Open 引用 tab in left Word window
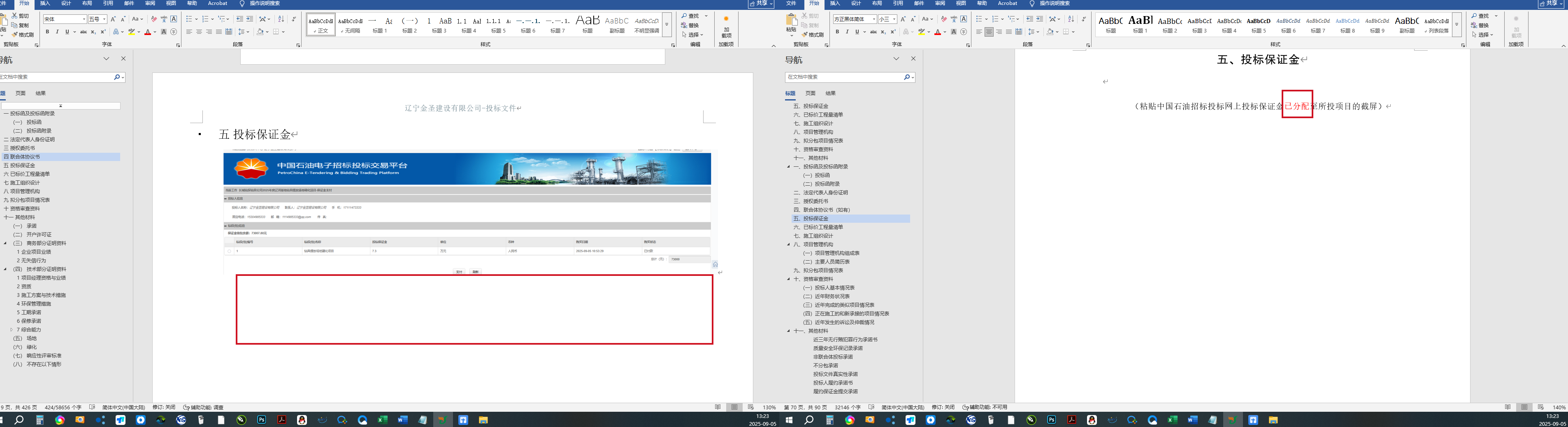The width and height of the screenshot is (1568, 427). pyautogui.click(x=108, y=4)
